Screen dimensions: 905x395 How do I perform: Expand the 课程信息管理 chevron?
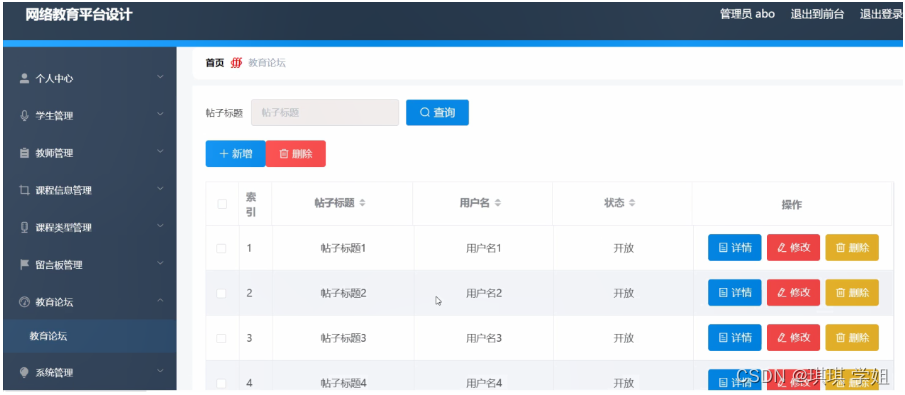[160, 189]
